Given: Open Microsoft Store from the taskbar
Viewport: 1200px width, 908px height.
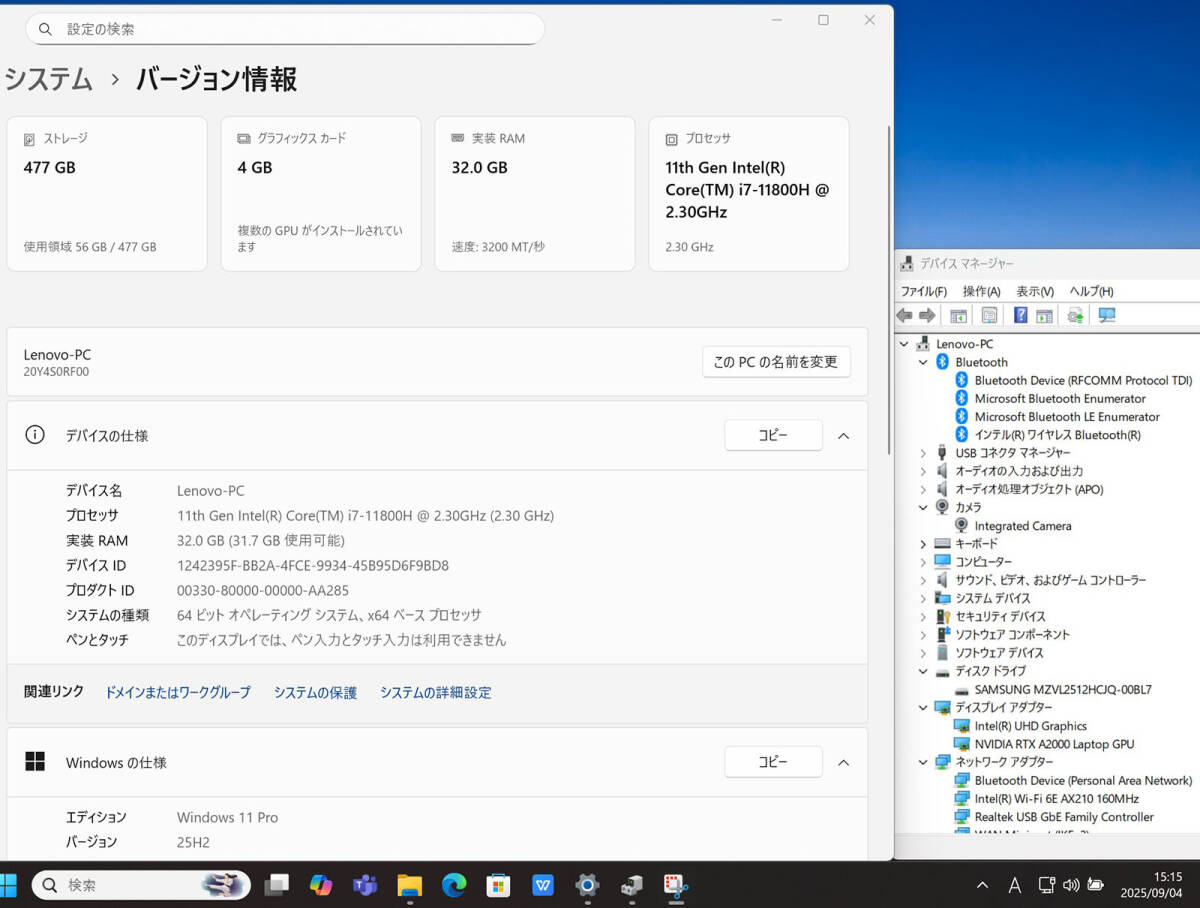Looking at the screenshot, I should [x=498, y=885].
